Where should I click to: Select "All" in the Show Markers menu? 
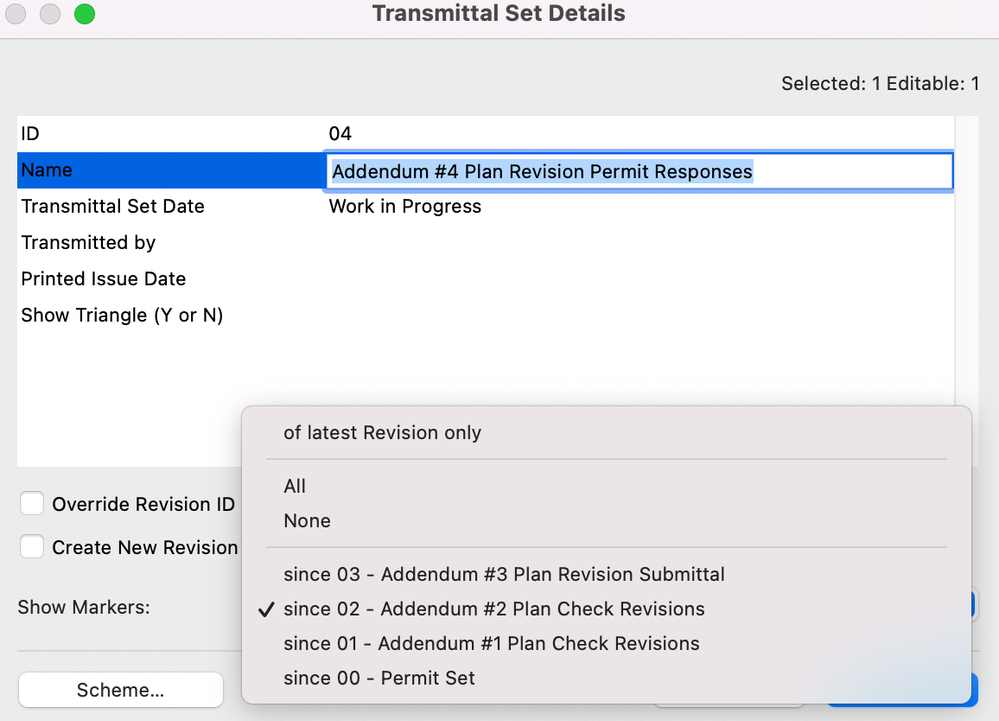tap(295, 487)
